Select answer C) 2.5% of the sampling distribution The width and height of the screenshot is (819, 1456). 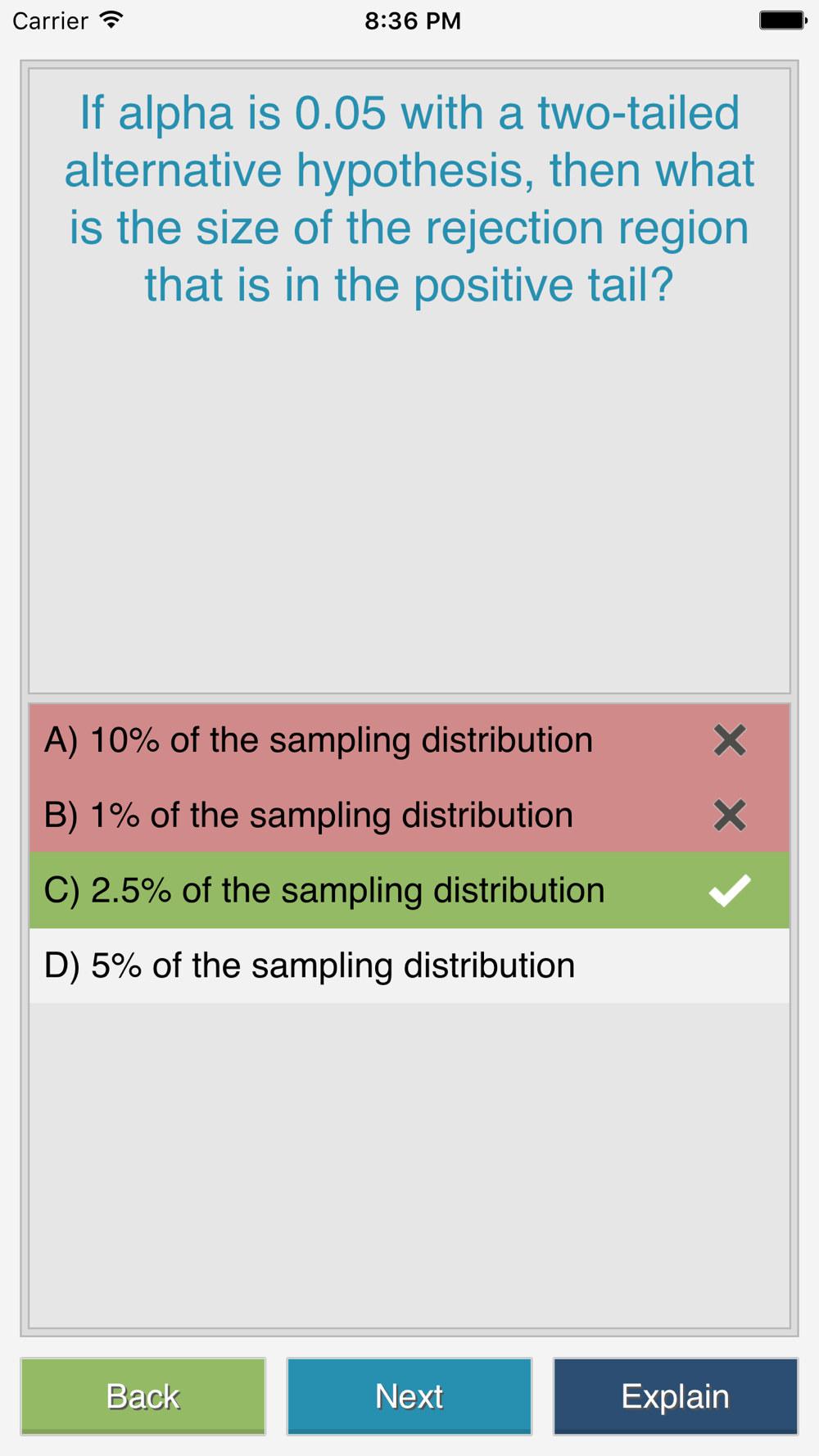(x=409, y=890)
